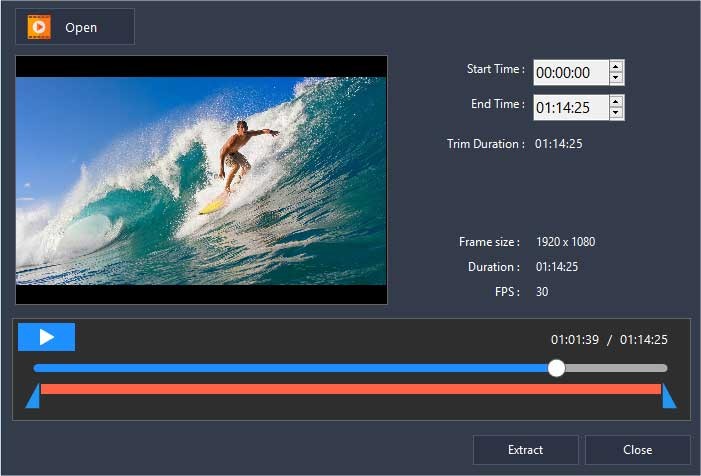Open a video file with Open button
This screenshot has width=701, height=476.
pyautogui.click(x=75, y=27)
